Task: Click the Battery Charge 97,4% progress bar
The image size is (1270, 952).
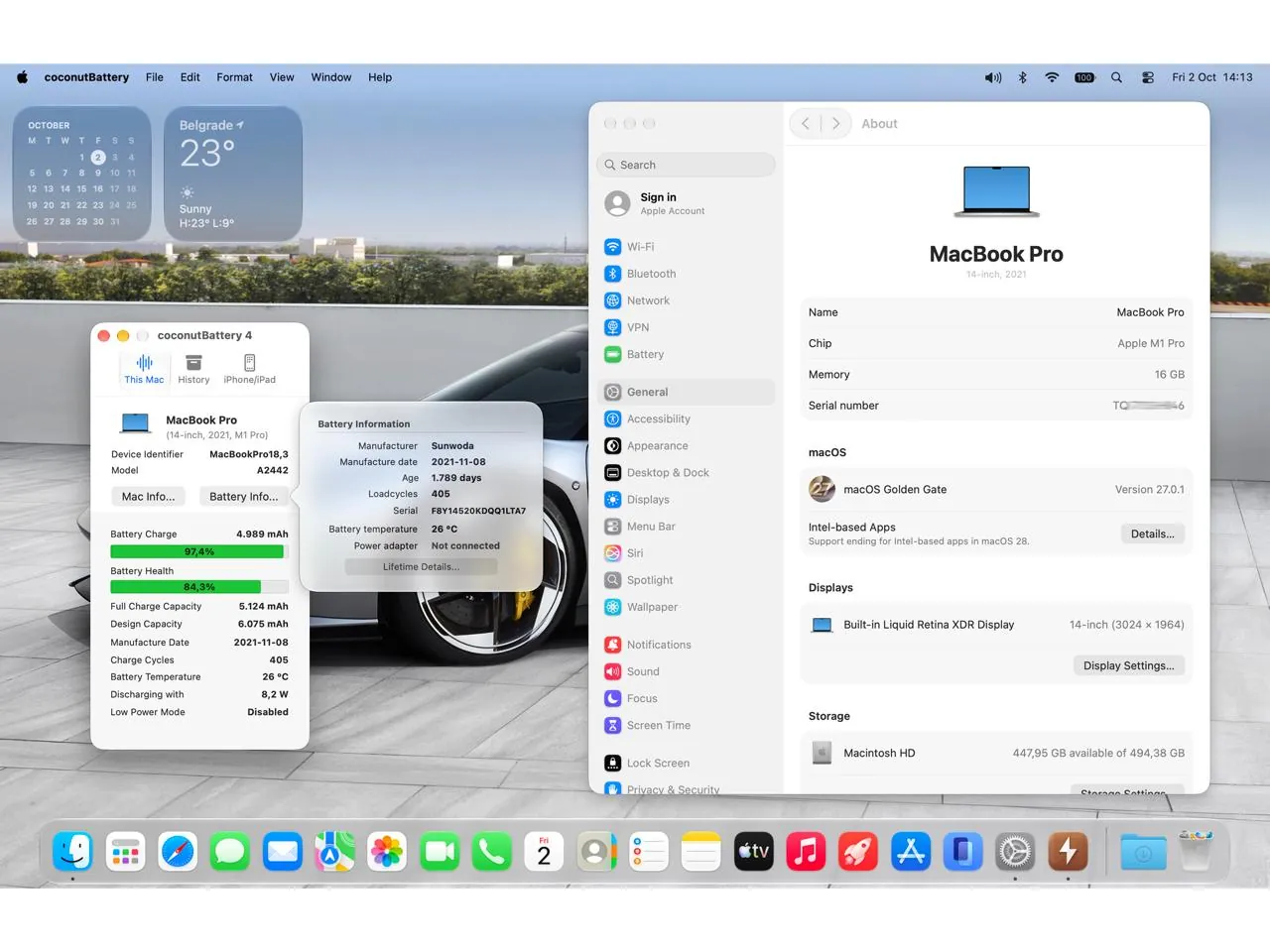Action: pyautogui.click(x=198, y=552)
